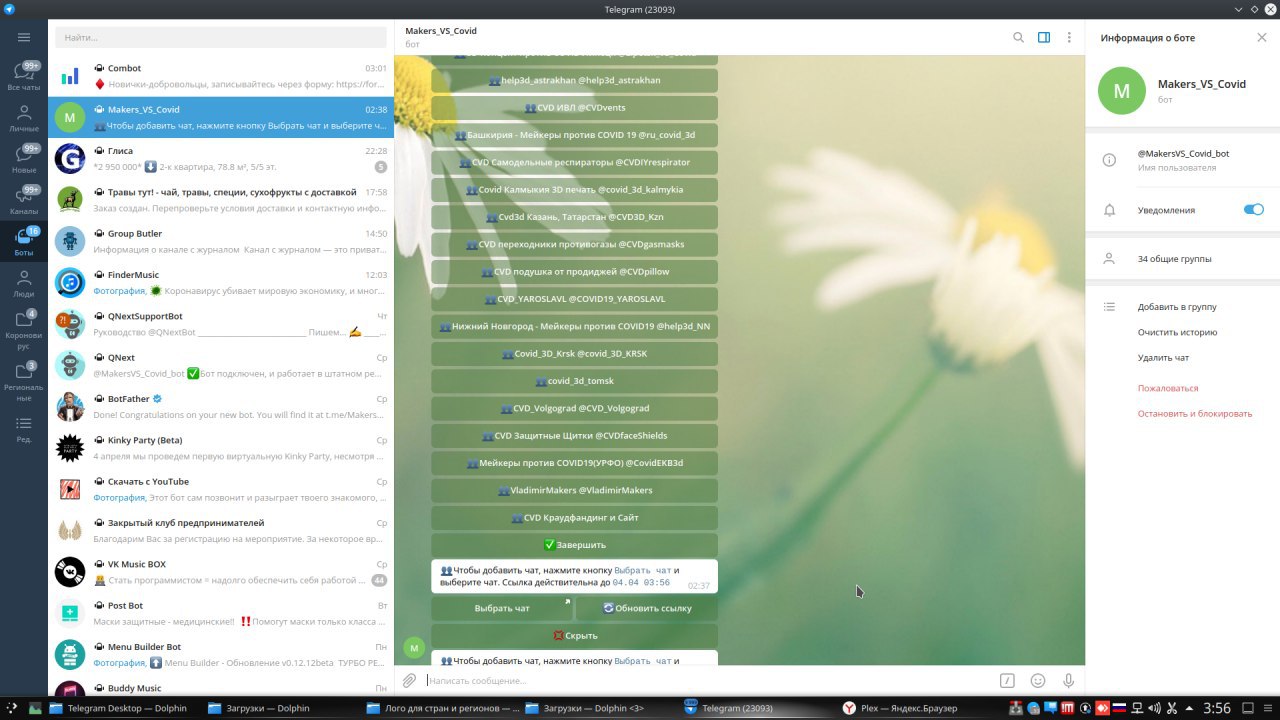Click 'Добавить в группу'
This screenshot has width=1280, height=720.
1177,307
